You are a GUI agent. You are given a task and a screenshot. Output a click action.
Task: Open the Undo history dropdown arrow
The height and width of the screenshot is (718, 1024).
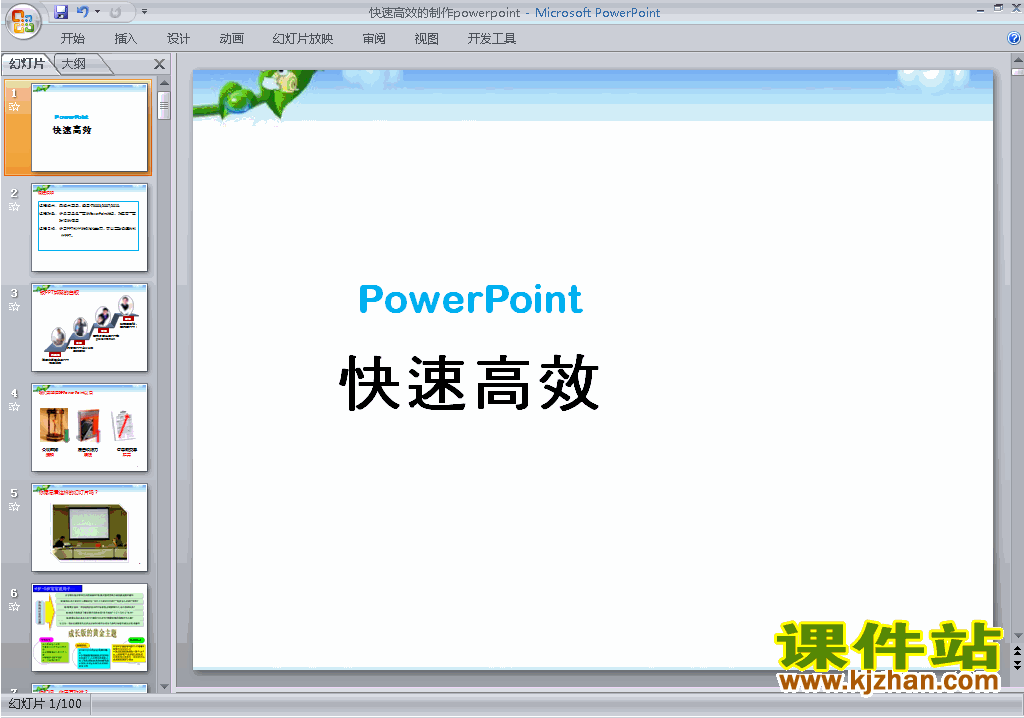[x=97, y=12]
